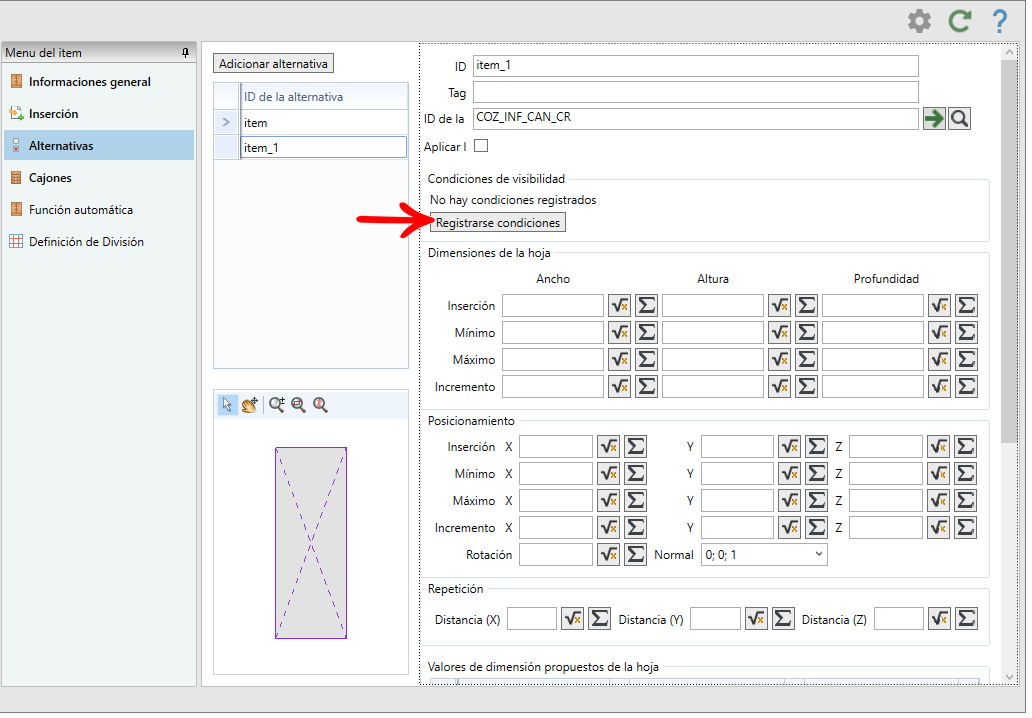Click the door preview thumbnail
This screenshot has width=1032, height=718.
(x=311, y=543)
